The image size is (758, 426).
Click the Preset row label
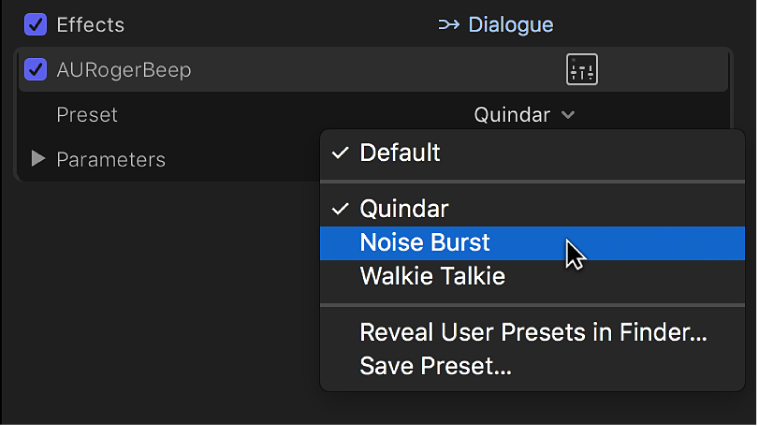point(87,115)
